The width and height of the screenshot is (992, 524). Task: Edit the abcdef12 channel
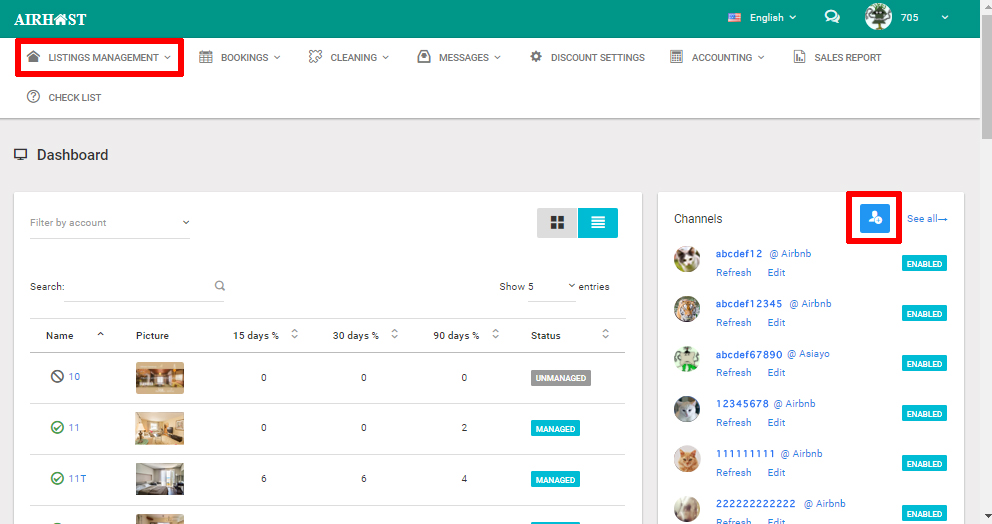(776, 273)
